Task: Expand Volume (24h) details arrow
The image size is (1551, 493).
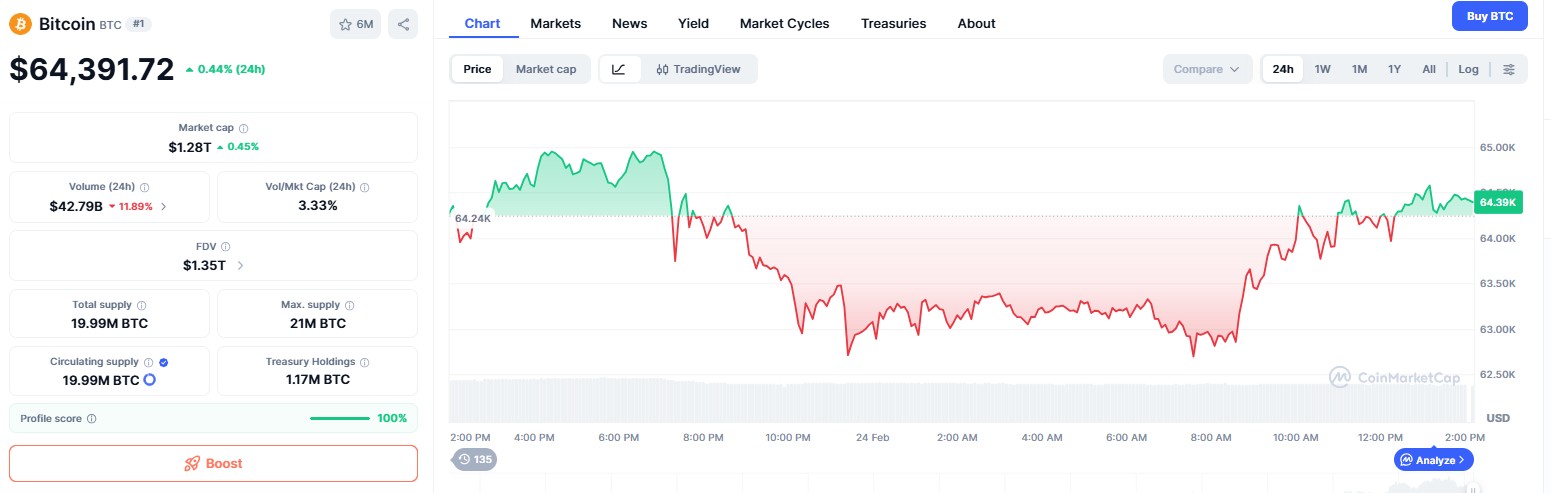Action: pyautogui.click(x=164, y=206)
